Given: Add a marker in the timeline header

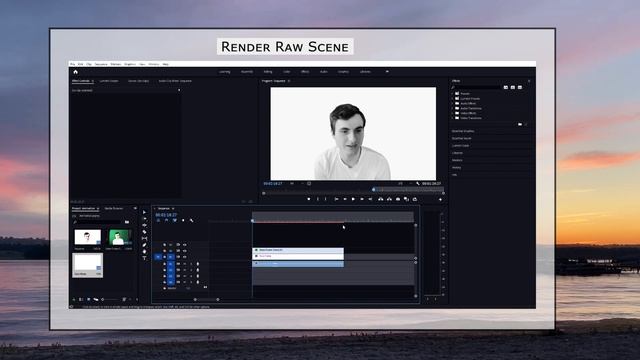Looking at the screenshot, I should pos(183,220).
